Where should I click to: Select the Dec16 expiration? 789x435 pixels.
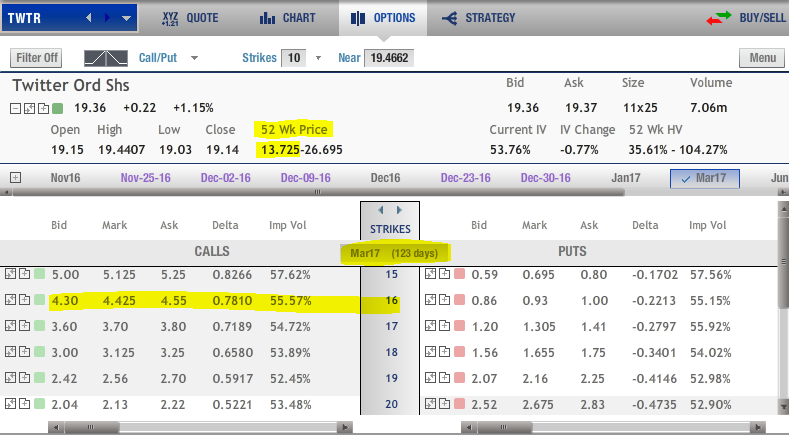click(x=385, y=178)
